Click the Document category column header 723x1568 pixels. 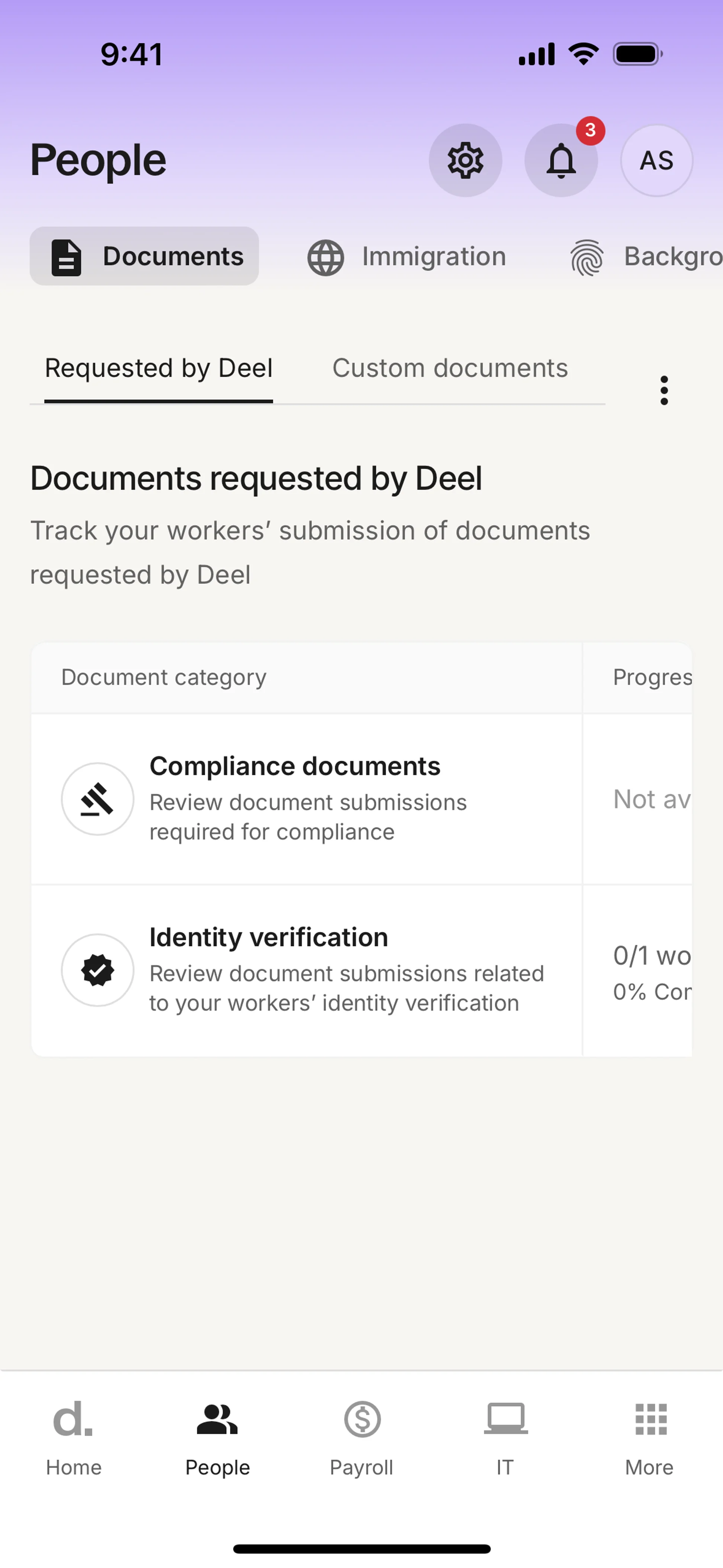point(164,677)
